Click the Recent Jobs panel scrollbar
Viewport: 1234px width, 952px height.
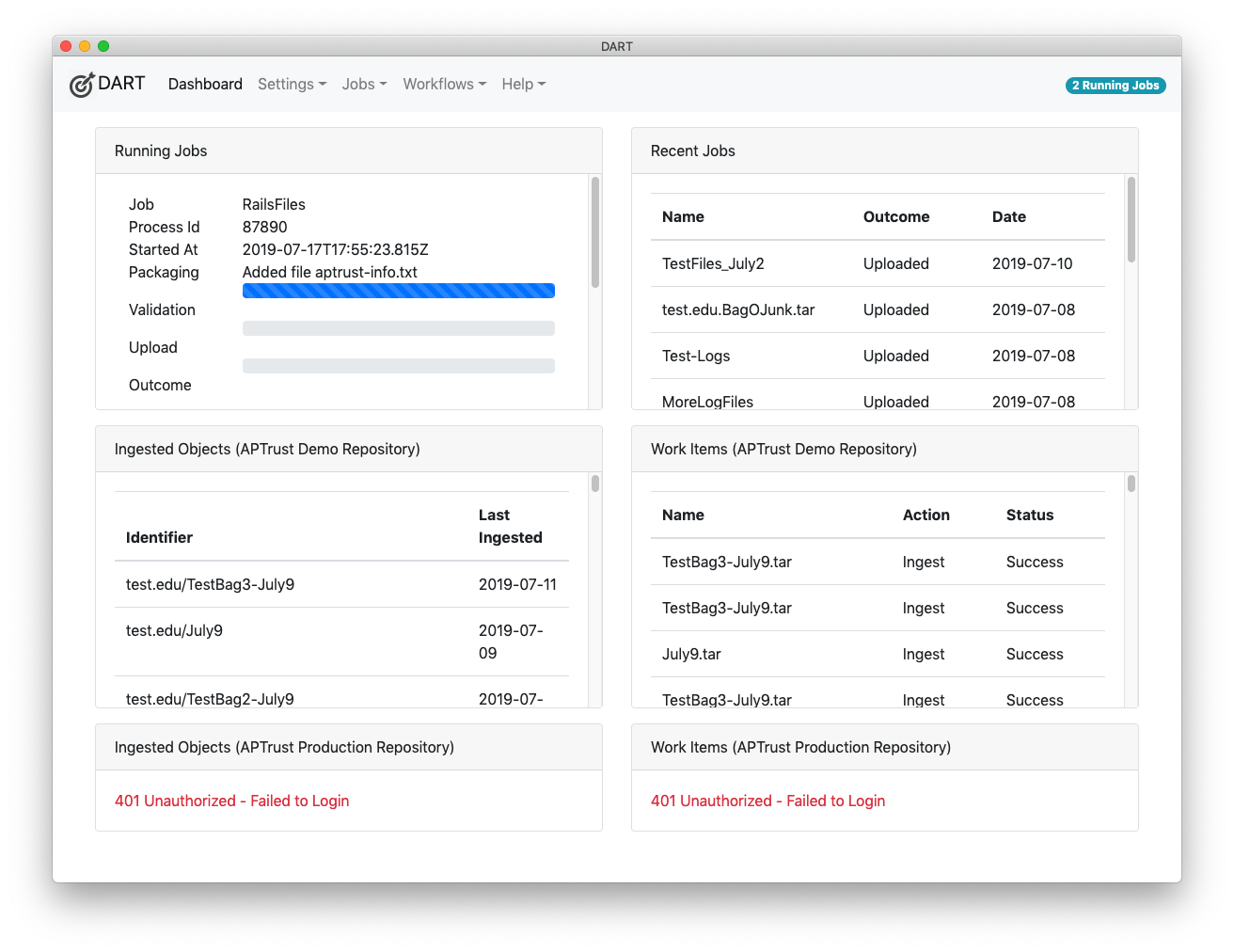[x=1131, y=220]
